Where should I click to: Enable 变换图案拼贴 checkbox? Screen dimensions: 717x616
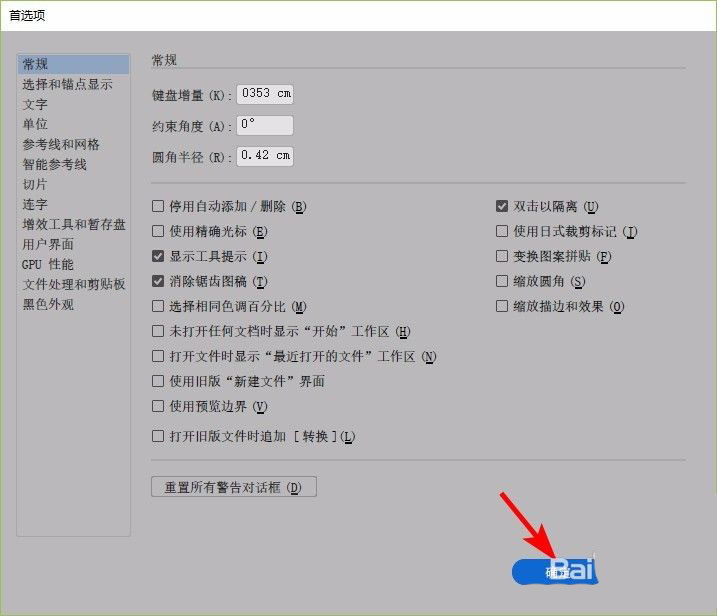(502, 256)
